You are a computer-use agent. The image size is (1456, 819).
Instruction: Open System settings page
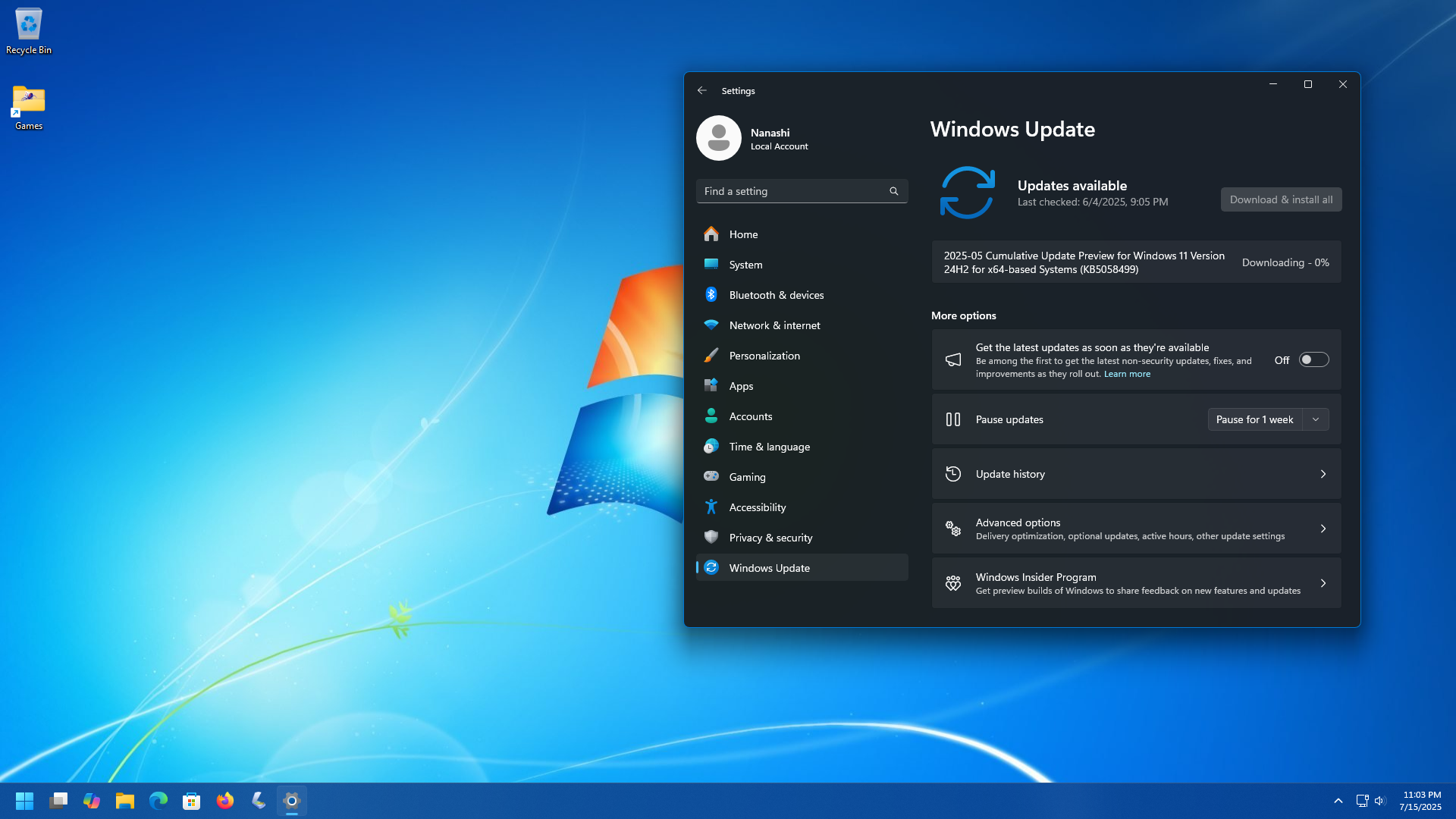tap(802, 265)
